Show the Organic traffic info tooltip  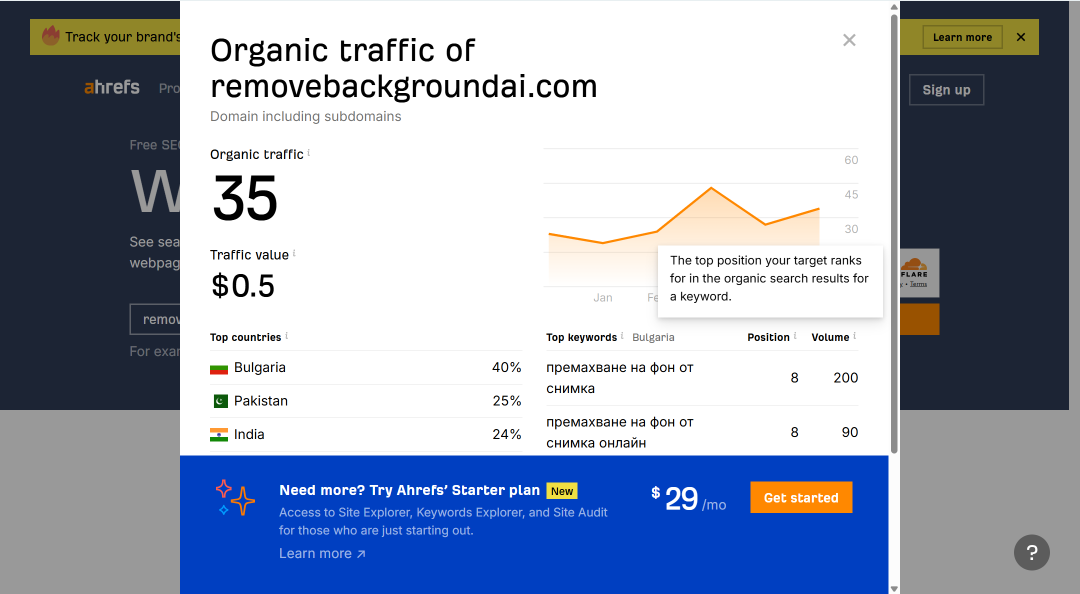[x=309, y=152]
